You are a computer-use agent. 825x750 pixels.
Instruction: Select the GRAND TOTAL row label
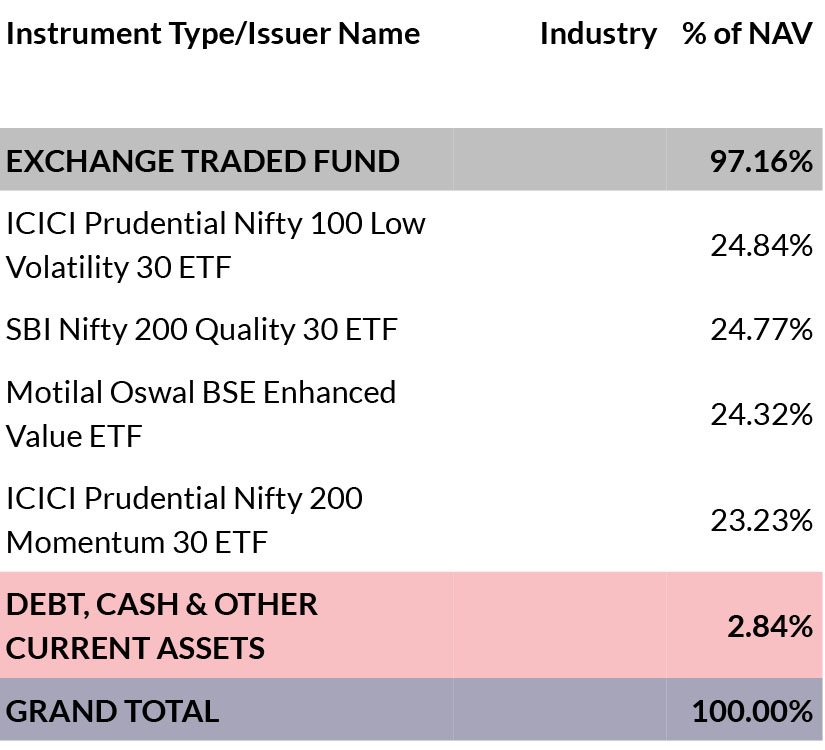(x=113, y=712)
